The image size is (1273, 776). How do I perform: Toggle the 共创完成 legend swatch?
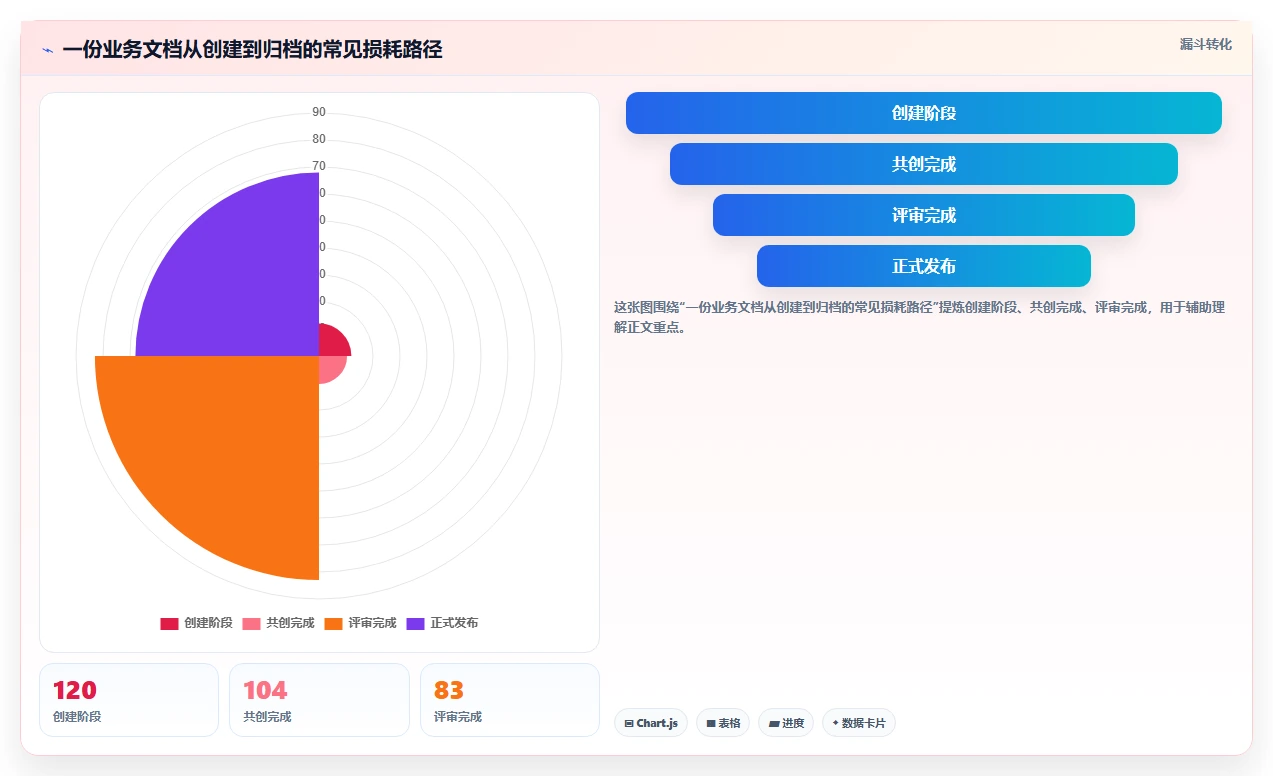coord(251,623)
